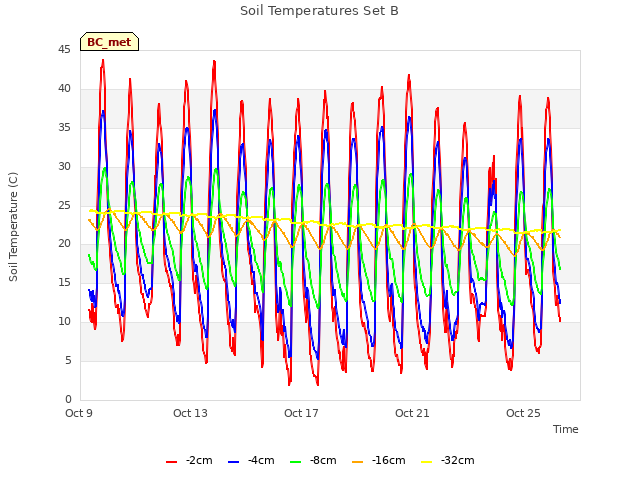The height and width of the screenshot is (480, 640).
Task: Click the BC_met annotation box
Action: pyautogui.click(x=109, y=42)
